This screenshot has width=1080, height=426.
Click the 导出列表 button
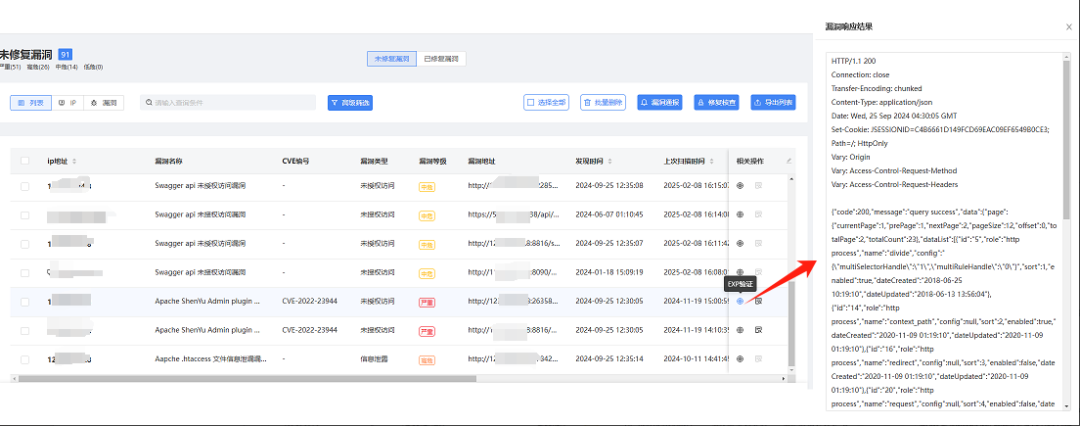773,103
